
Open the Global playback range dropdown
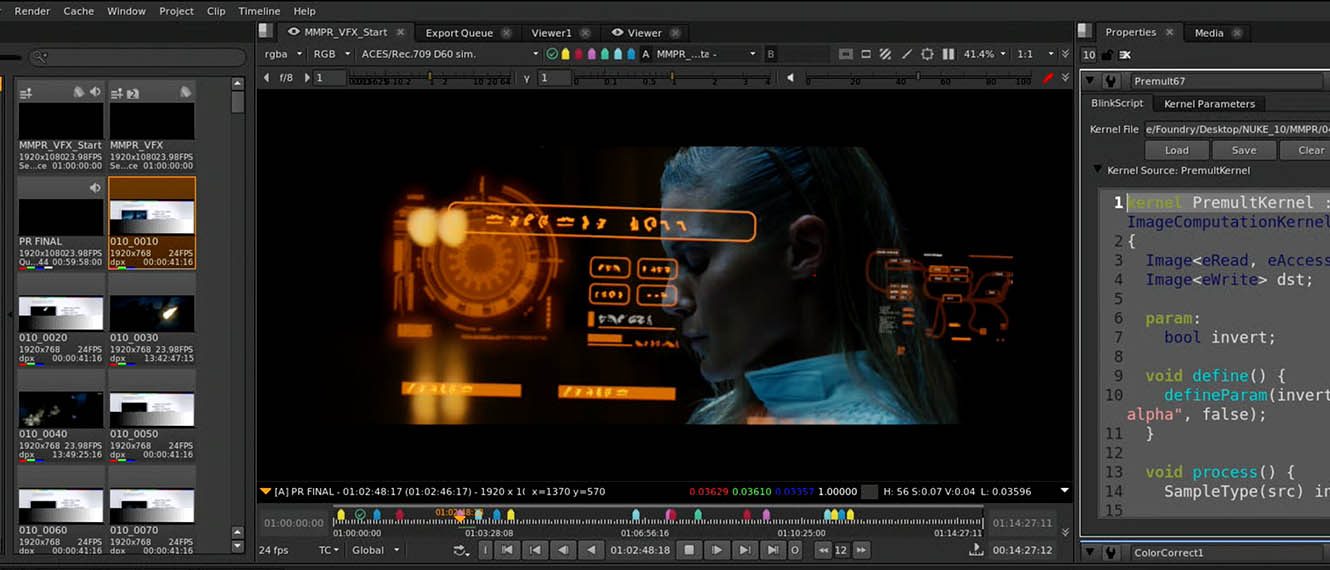click(376, 550)
